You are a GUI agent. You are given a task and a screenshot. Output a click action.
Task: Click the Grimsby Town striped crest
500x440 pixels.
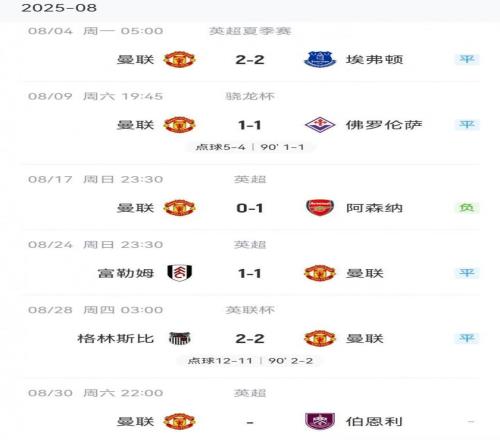pos(180,338)
